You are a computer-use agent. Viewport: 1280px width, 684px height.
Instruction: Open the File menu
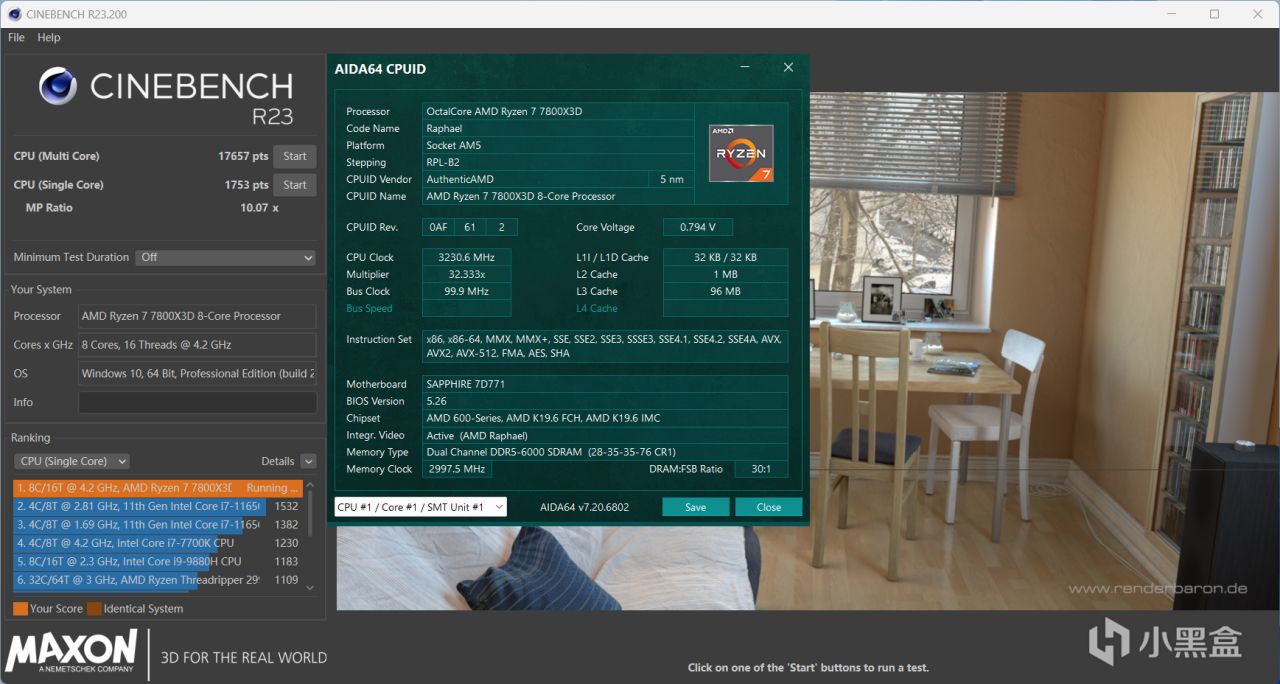16,37
